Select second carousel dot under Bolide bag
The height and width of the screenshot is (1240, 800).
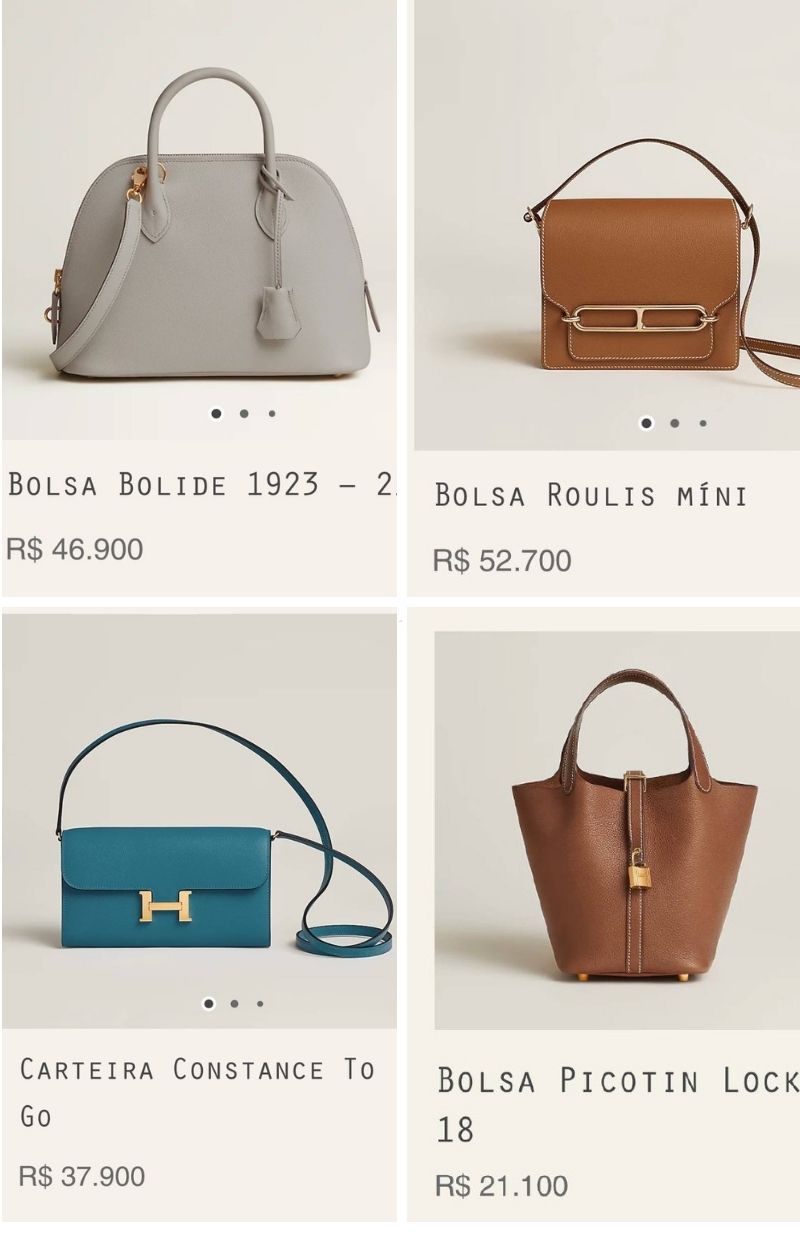click(244, 413)
